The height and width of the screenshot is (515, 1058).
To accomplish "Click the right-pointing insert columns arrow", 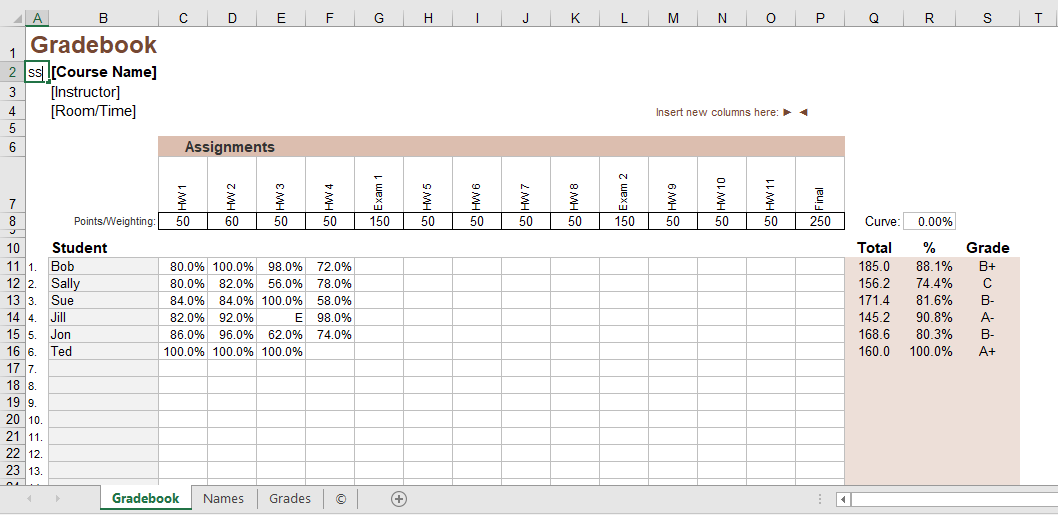I will [x=788, y=112].
